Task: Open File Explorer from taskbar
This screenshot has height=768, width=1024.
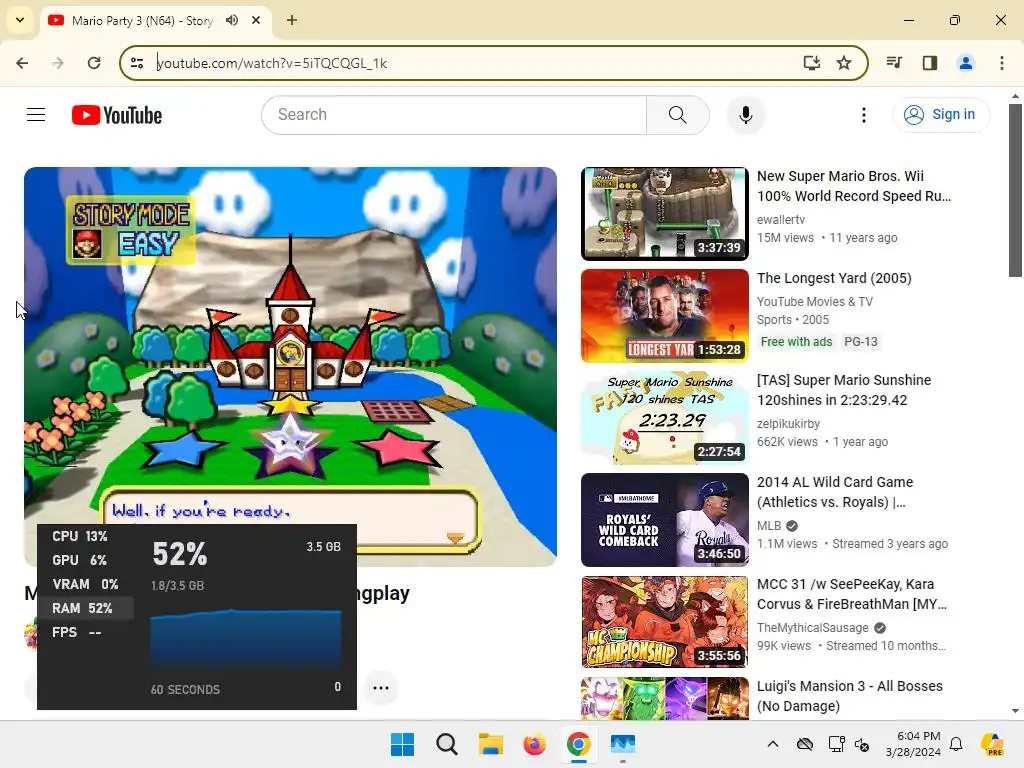Action: (x=490, y=744)
